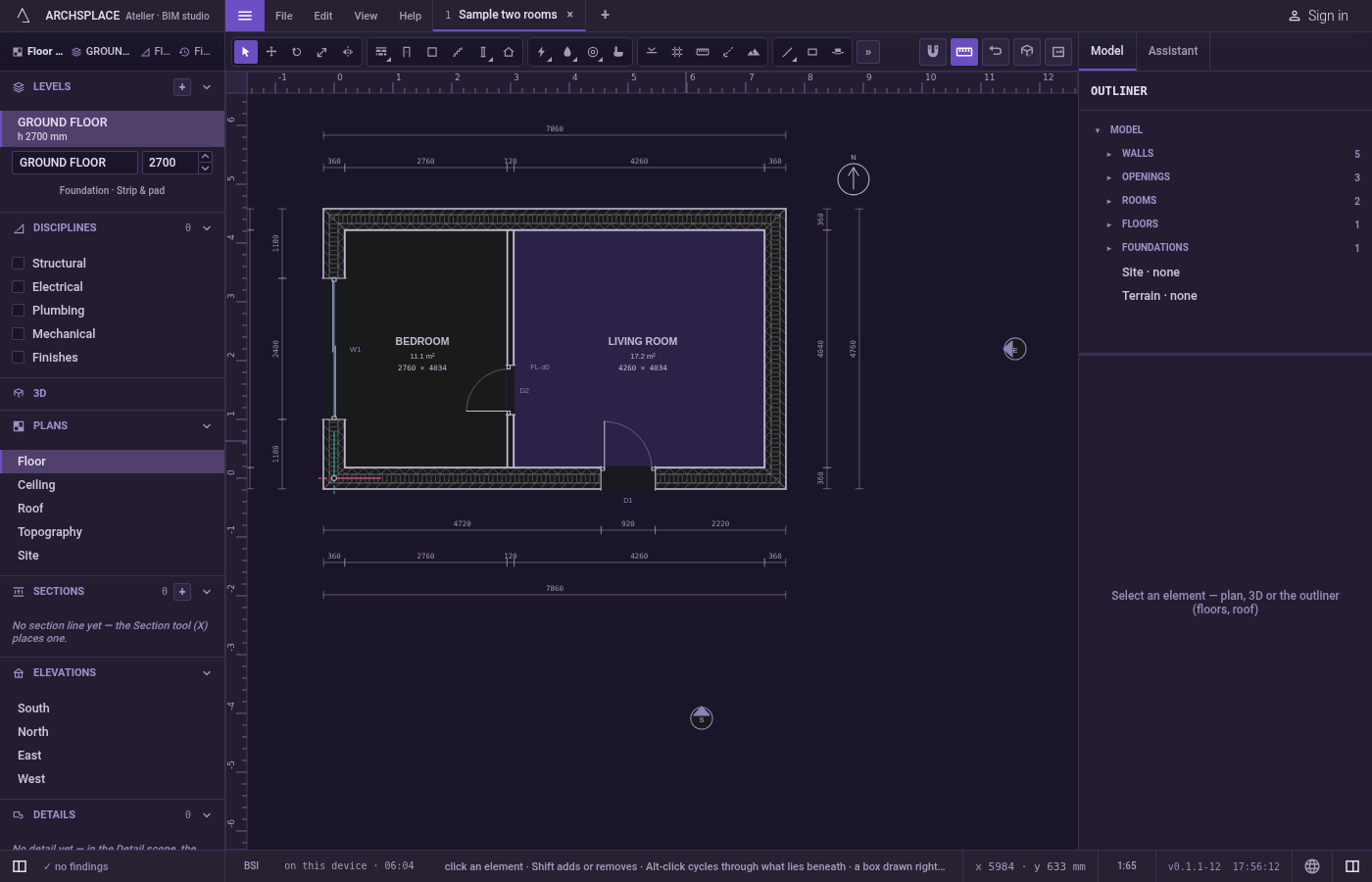
Task: Open language globe icon in status bar
Action: [1312, 866]
